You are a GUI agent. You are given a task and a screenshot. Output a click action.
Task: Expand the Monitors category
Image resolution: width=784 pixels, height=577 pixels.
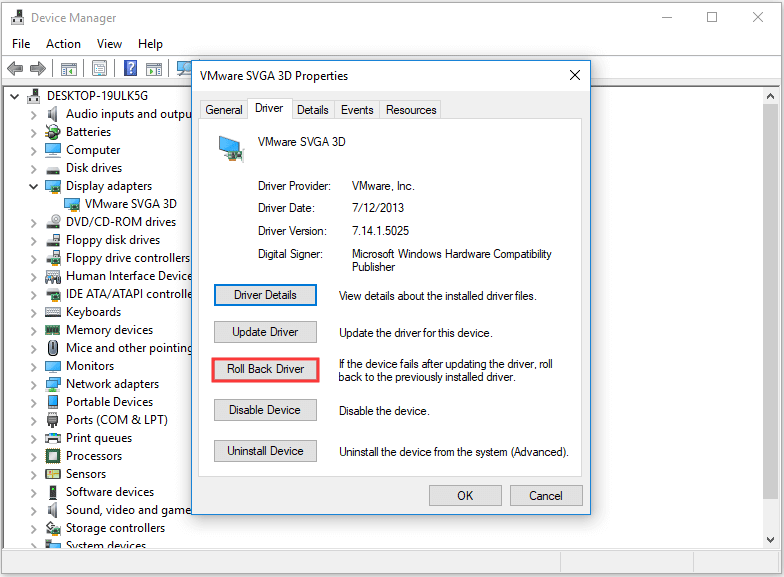coord(33,366)
